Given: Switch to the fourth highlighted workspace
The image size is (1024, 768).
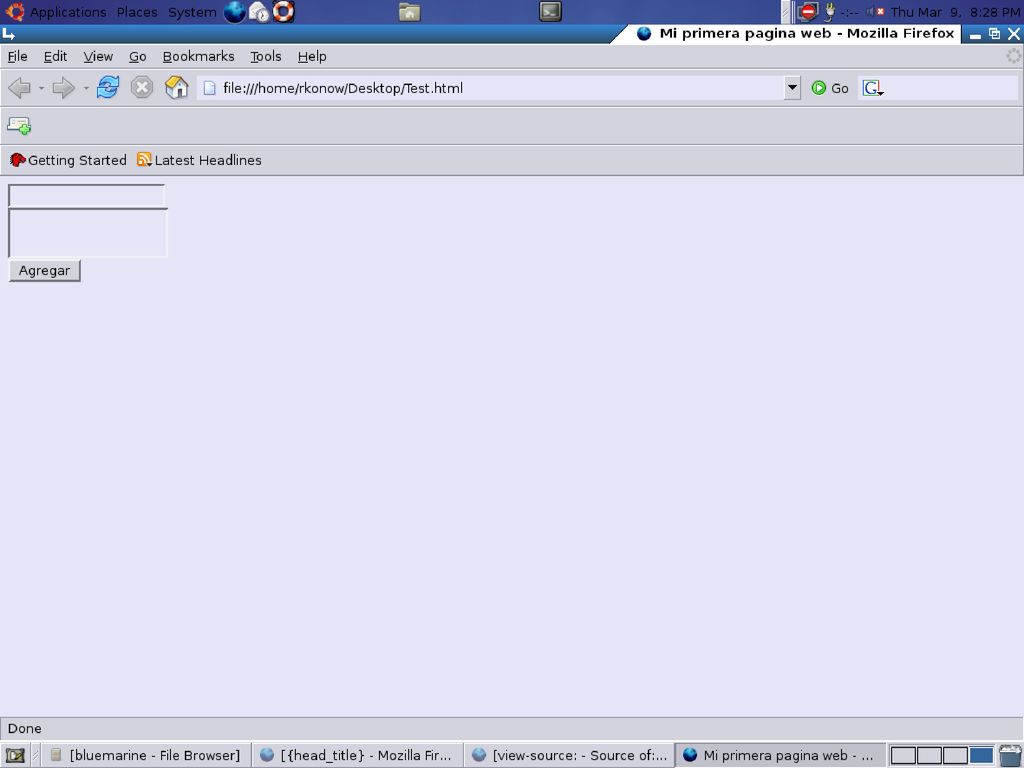Looking at the screenshot, I should click(981, 756).
